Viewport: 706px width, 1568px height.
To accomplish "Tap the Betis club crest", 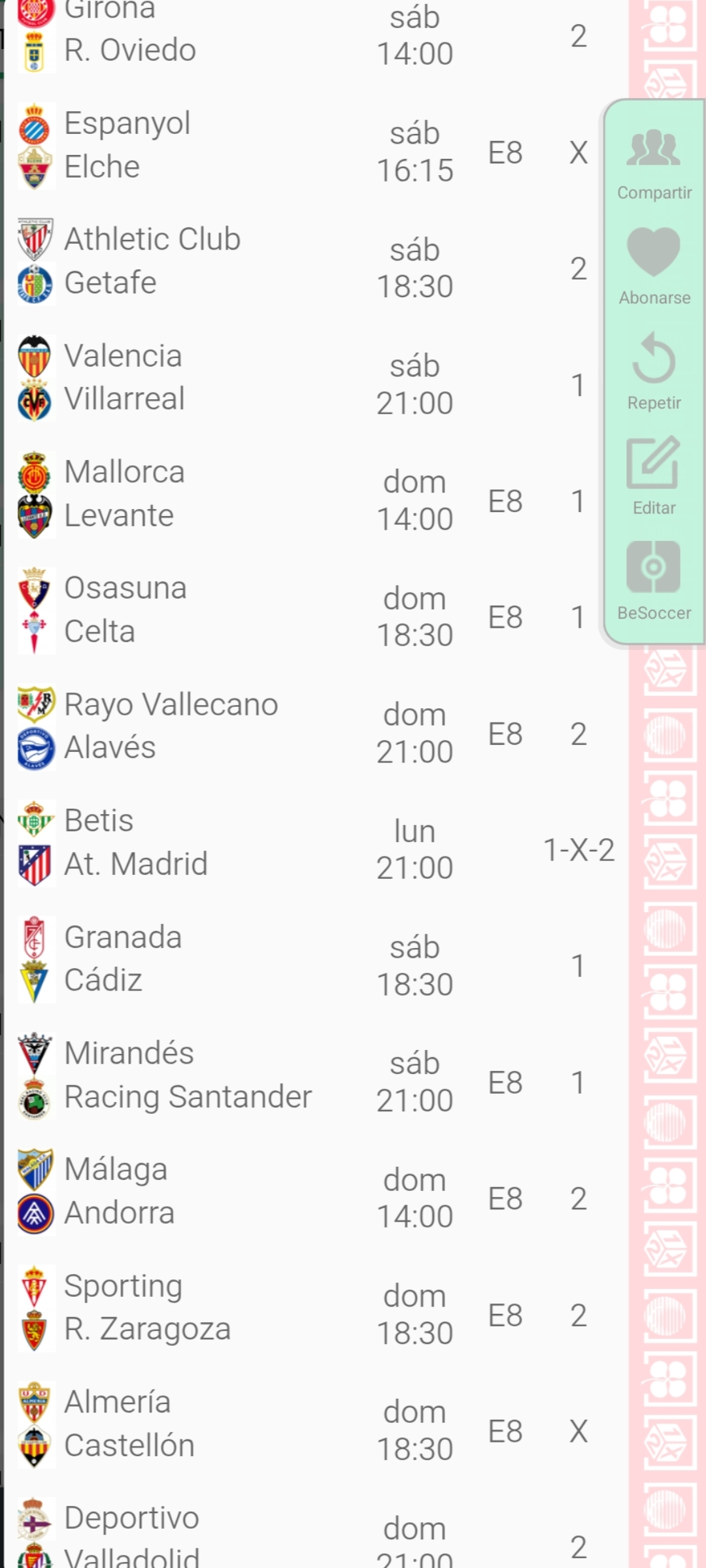I will click(35, 821).
